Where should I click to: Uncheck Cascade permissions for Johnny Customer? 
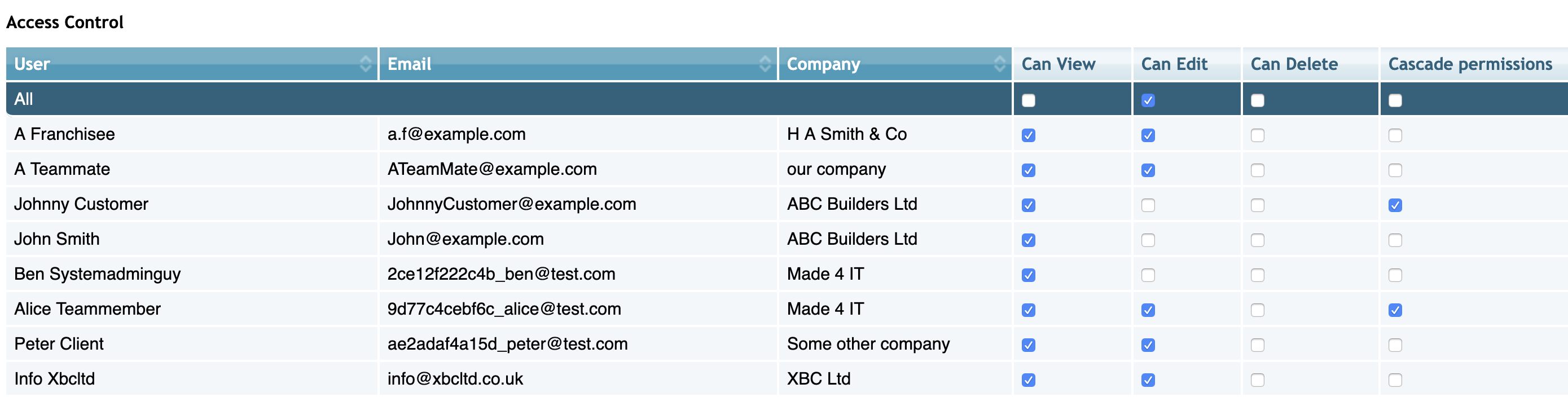(1395, 205)
